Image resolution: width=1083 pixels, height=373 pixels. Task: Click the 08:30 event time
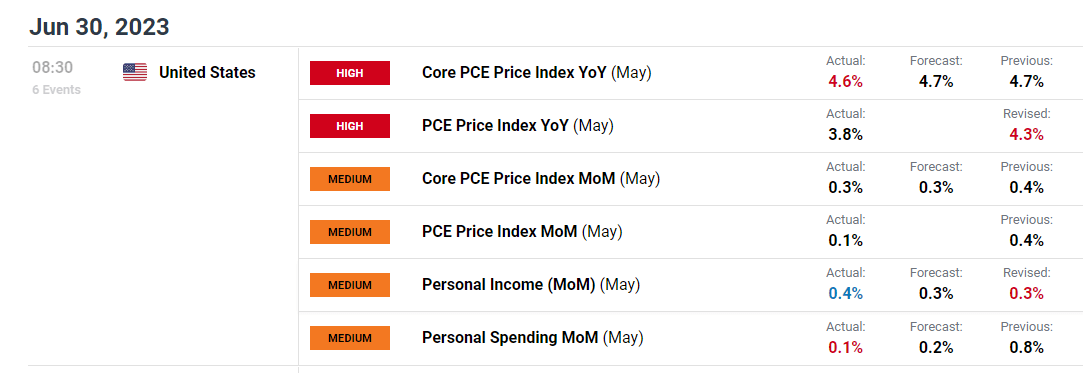pyautogui.click(x=52, y=68)
